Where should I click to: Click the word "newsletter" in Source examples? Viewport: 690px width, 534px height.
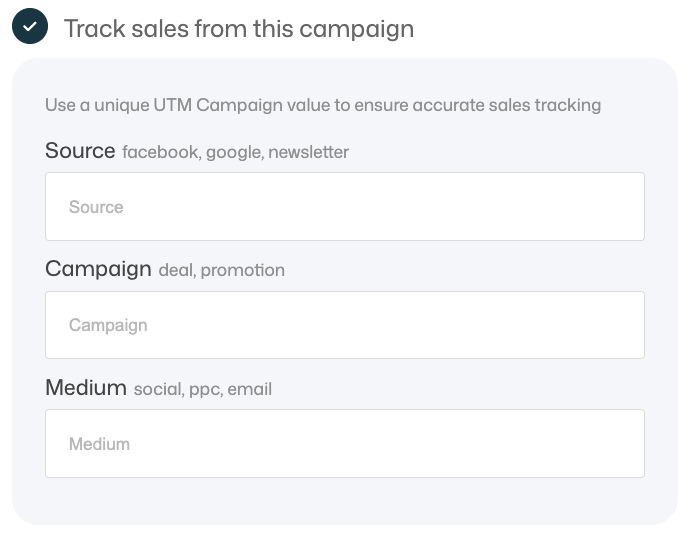click(x=308, y=153)
